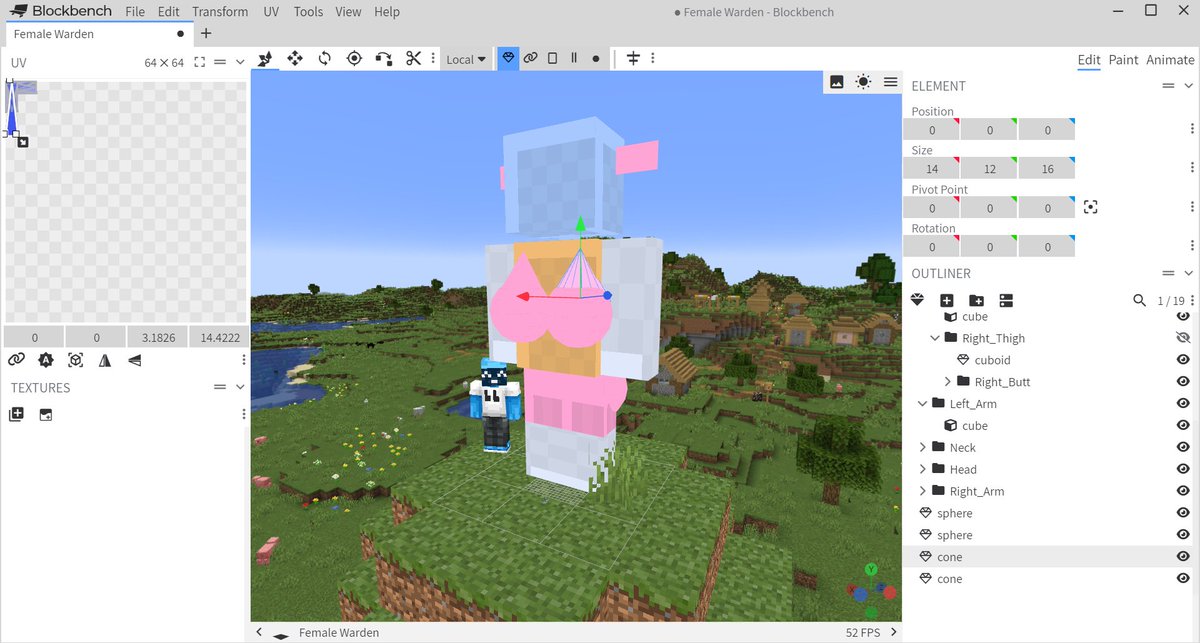Expand the Head group
1200x643 pixels.
pos(922,469)
